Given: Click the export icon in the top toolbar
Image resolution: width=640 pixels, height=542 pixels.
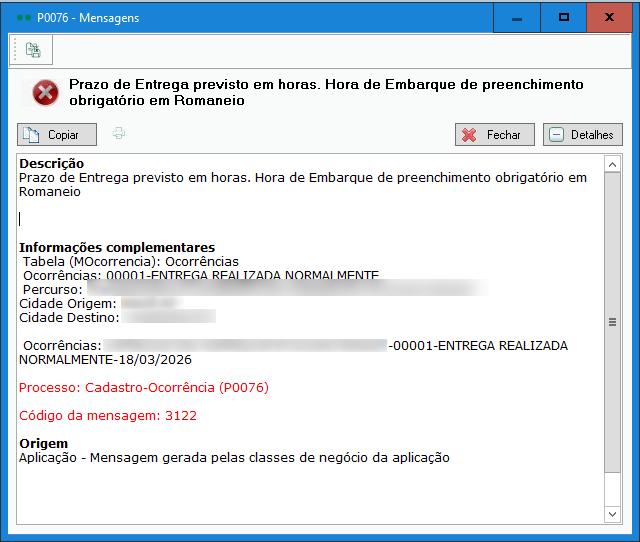Looking at the screenshot, I should pos(33,49).
